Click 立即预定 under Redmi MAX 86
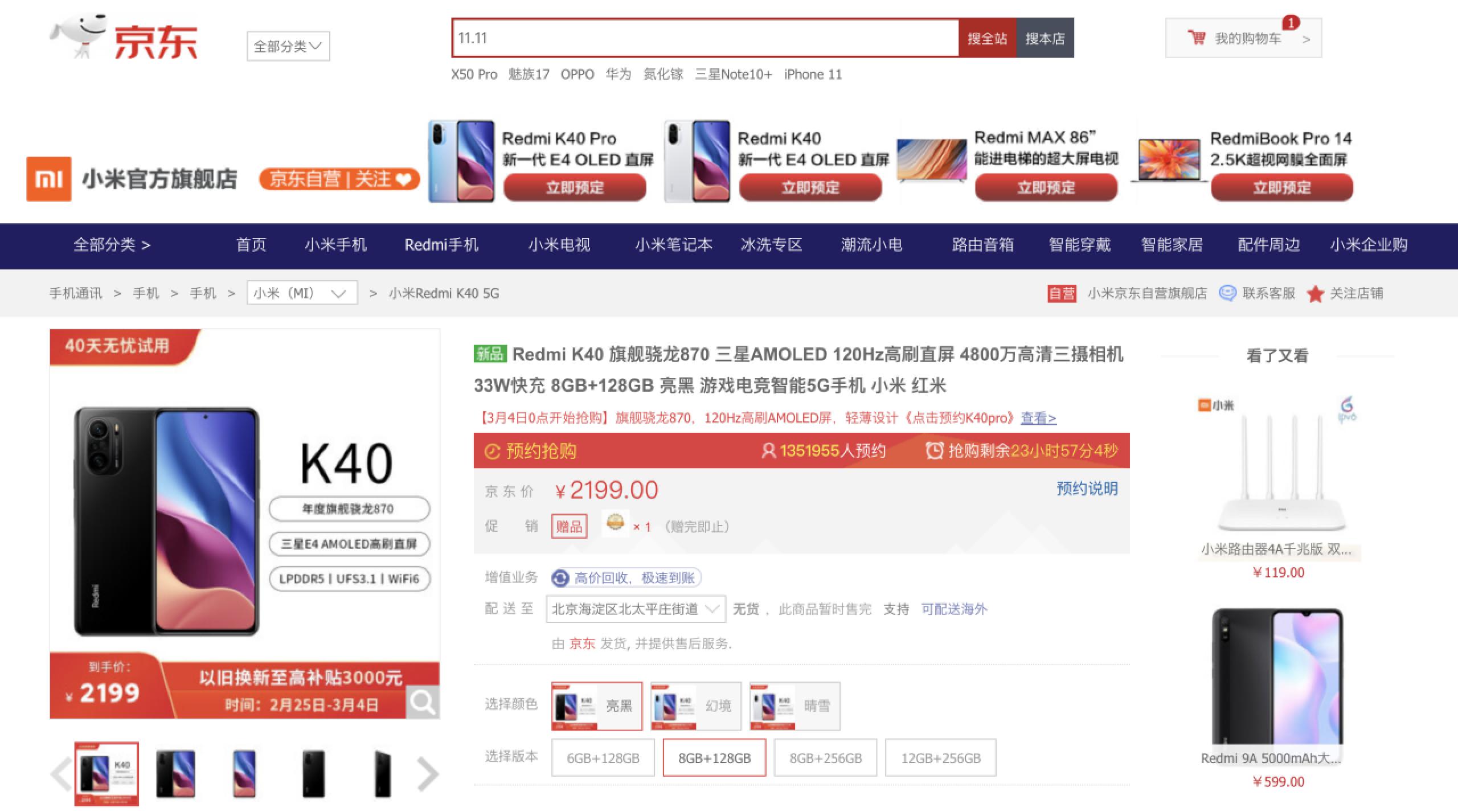1458x812 pixels. 1046,187
